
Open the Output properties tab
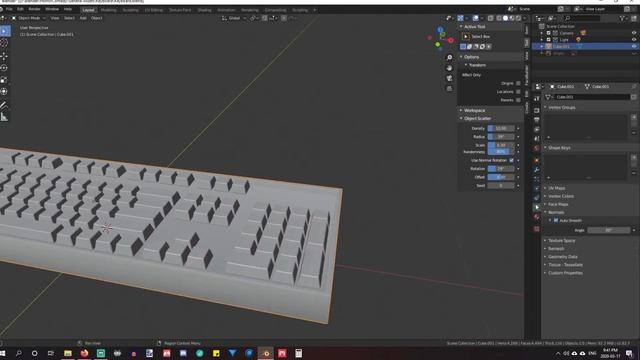point(537,120)
